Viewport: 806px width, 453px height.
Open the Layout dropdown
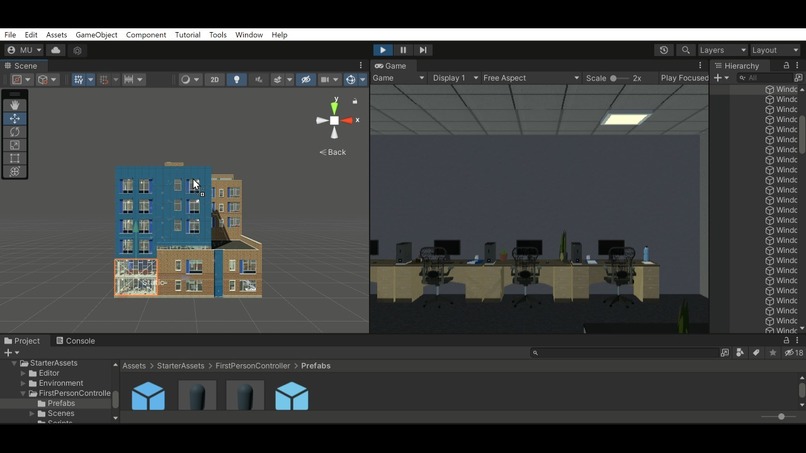click(775, 50)
